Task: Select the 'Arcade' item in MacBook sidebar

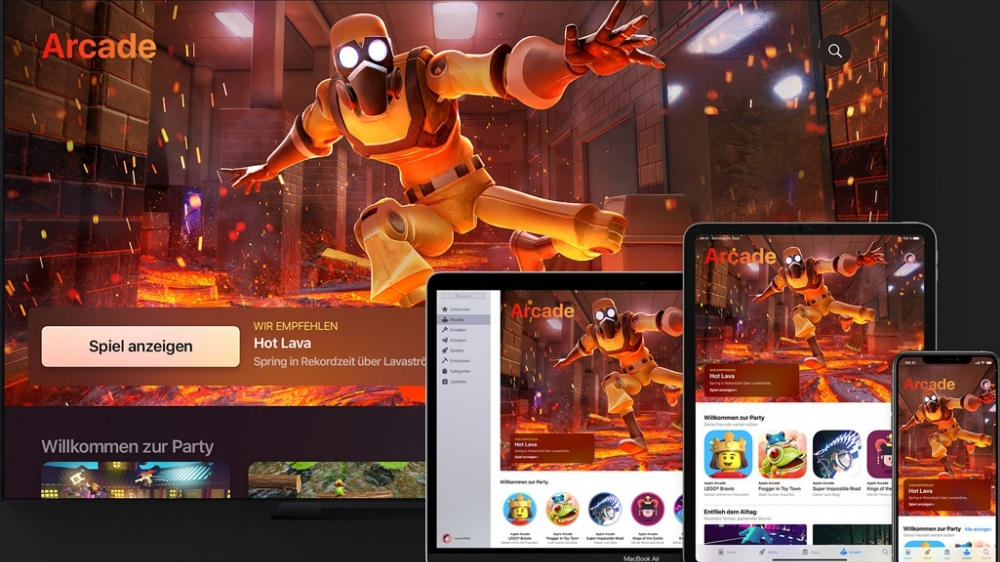Action: 463,320
